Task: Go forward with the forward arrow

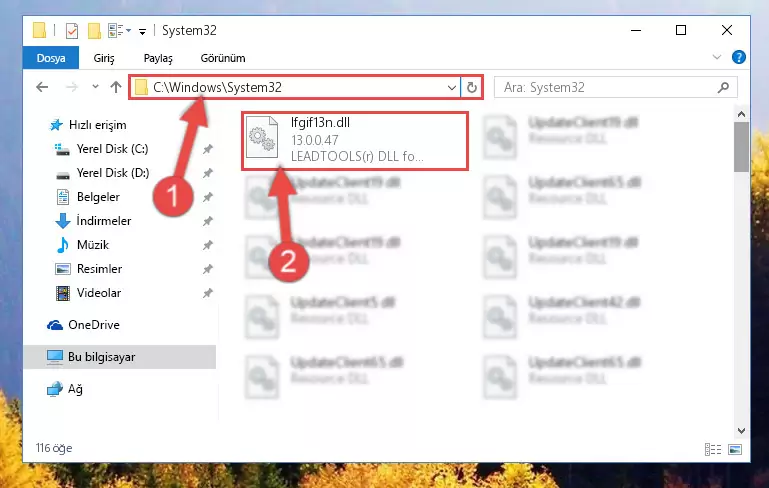Action: [x=72, y=87]
